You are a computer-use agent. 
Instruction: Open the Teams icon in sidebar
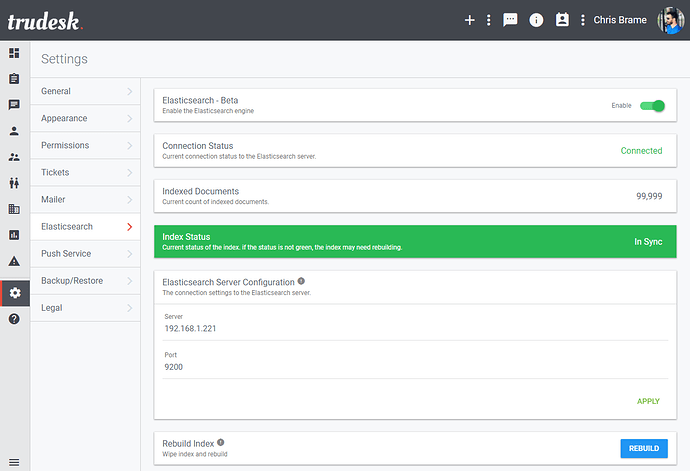click(x=14, y=183)
